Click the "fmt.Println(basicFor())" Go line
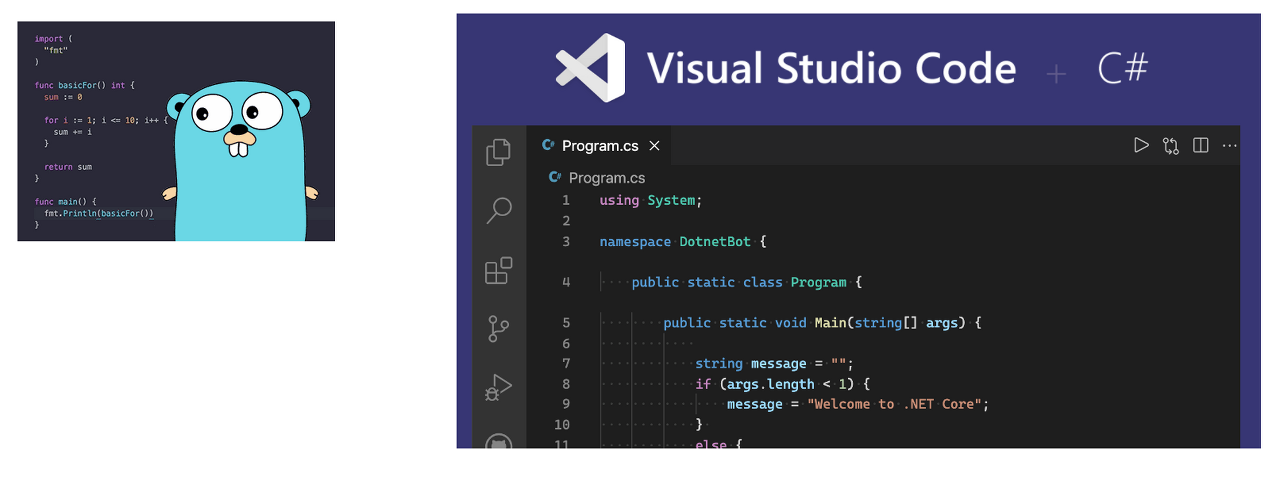Viewport: 1280px width, 481px height. [99, 213]
